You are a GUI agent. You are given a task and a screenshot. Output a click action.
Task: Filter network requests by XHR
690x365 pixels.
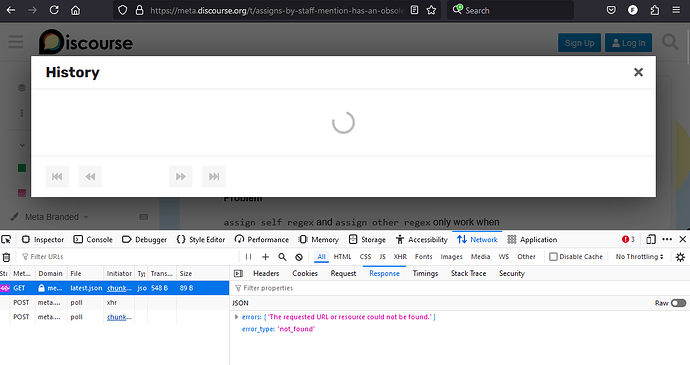point(400,257)
